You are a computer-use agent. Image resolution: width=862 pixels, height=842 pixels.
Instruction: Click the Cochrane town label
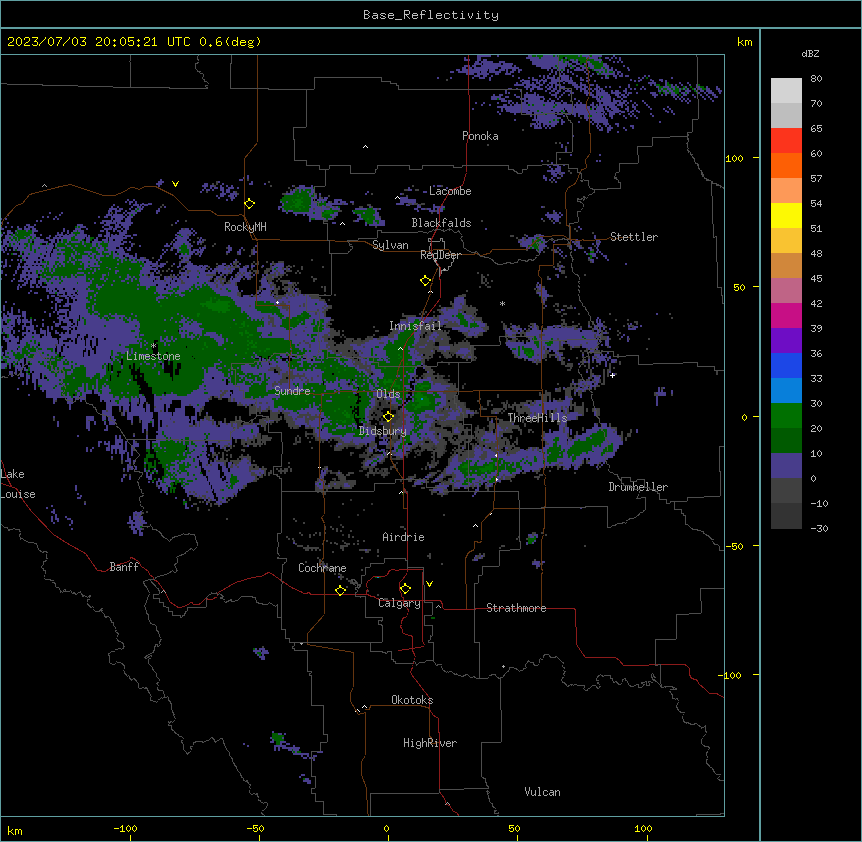[322, 568]
